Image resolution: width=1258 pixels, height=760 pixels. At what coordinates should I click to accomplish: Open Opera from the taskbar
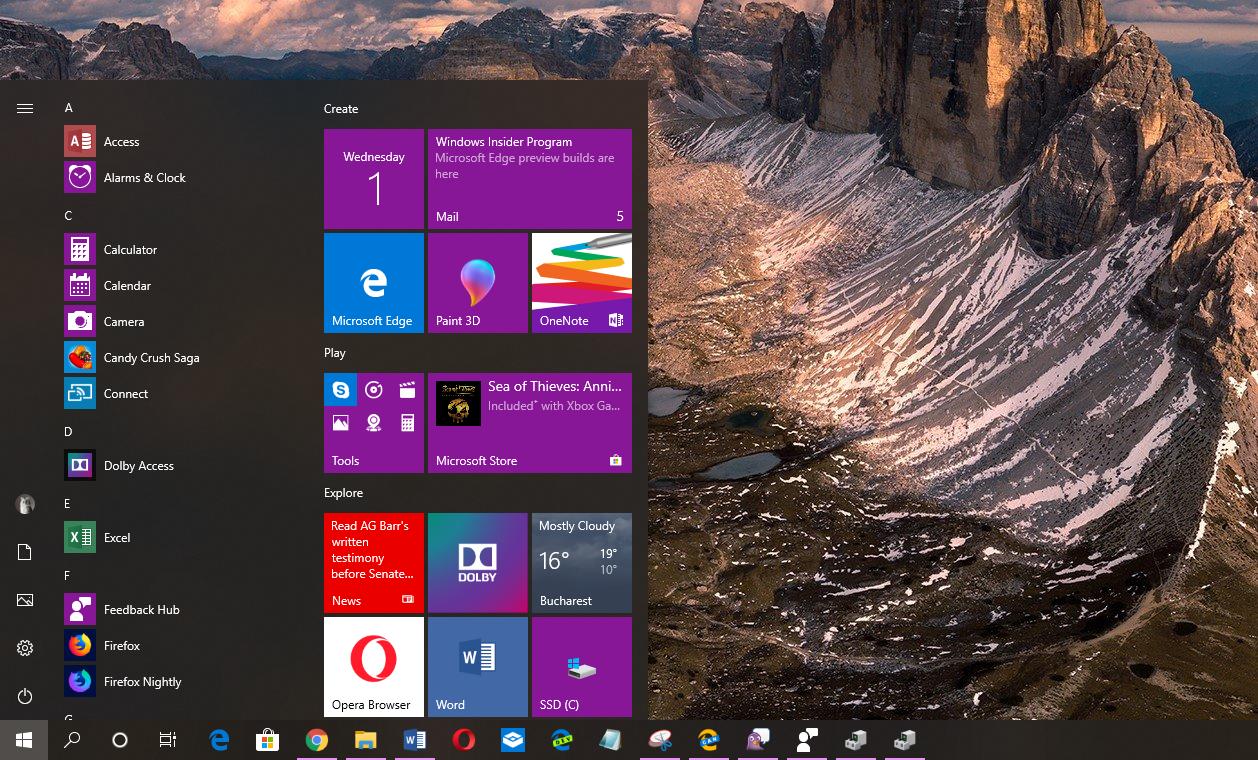(x=464, y=740)
